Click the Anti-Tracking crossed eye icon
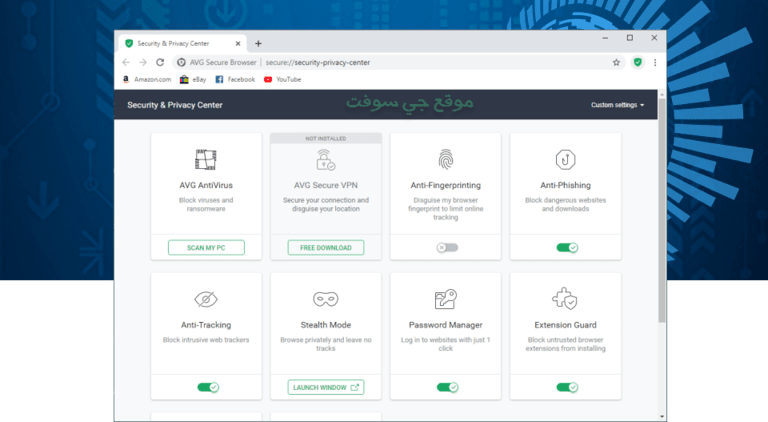768x422 pixels. 206,299
